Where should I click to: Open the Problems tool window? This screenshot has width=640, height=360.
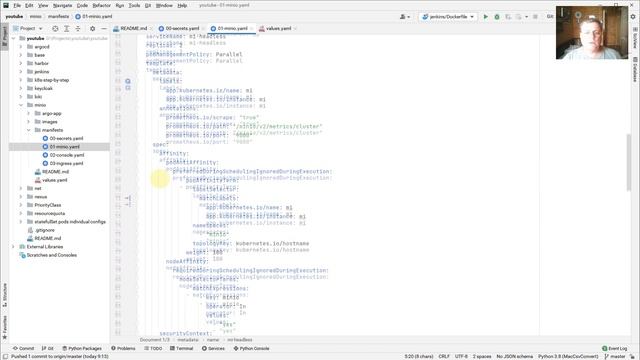(x=123, y=349)
